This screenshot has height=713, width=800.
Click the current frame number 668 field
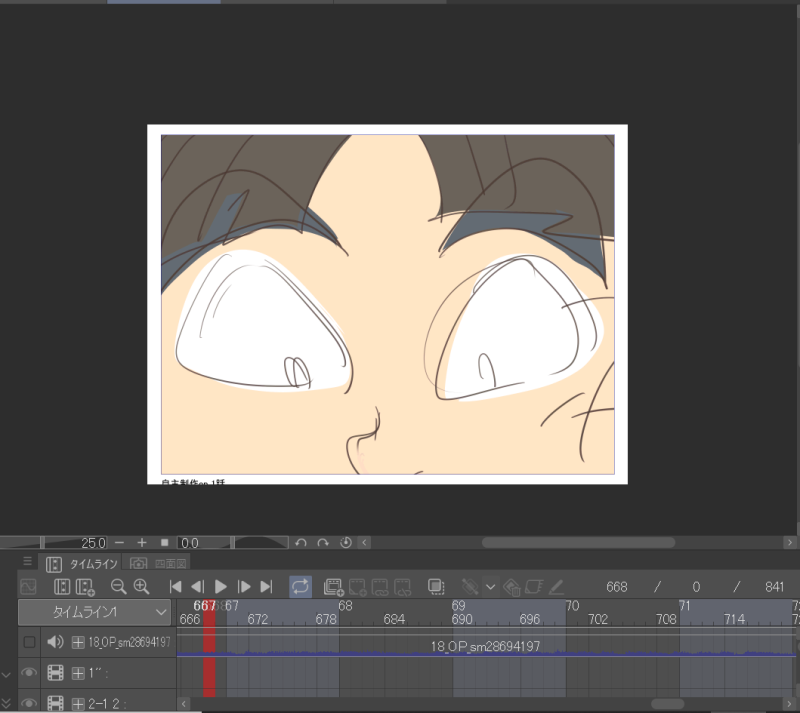(616, 587)
